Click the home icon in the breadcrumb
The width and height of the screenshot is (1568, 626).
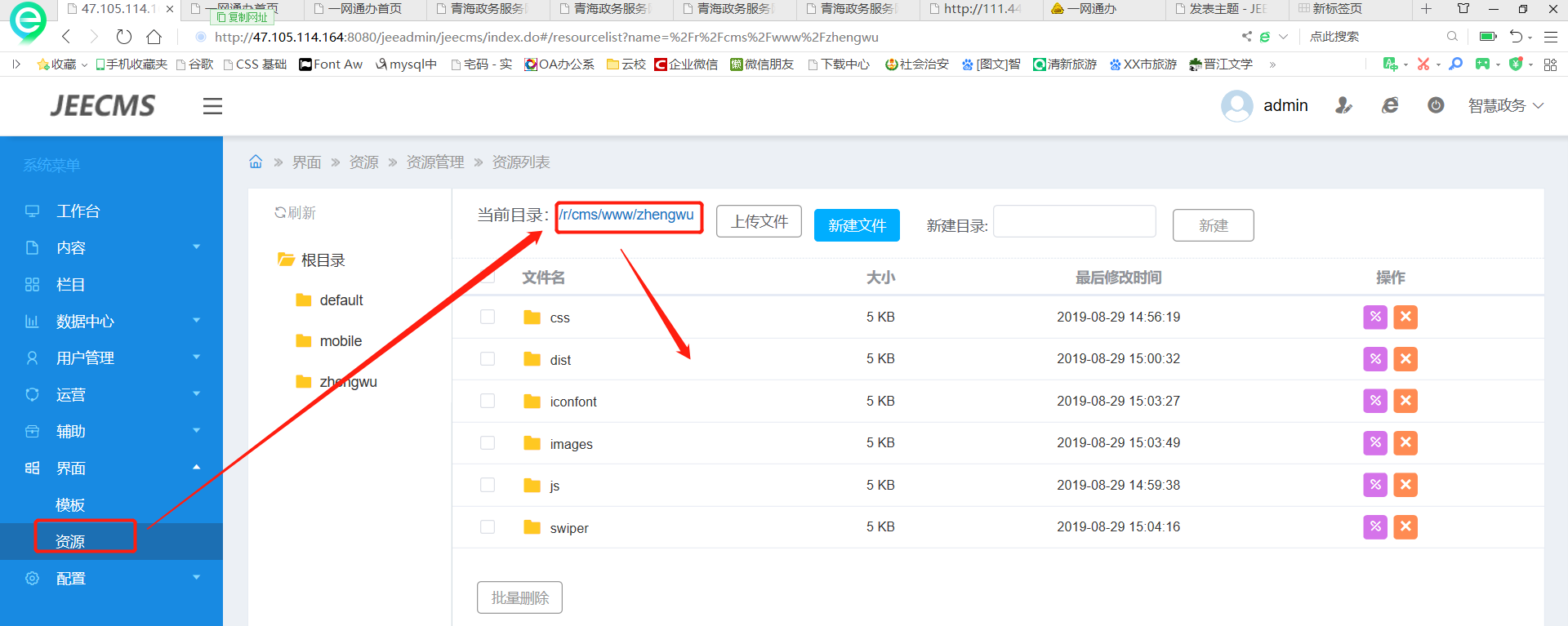(x=256, y=162)
